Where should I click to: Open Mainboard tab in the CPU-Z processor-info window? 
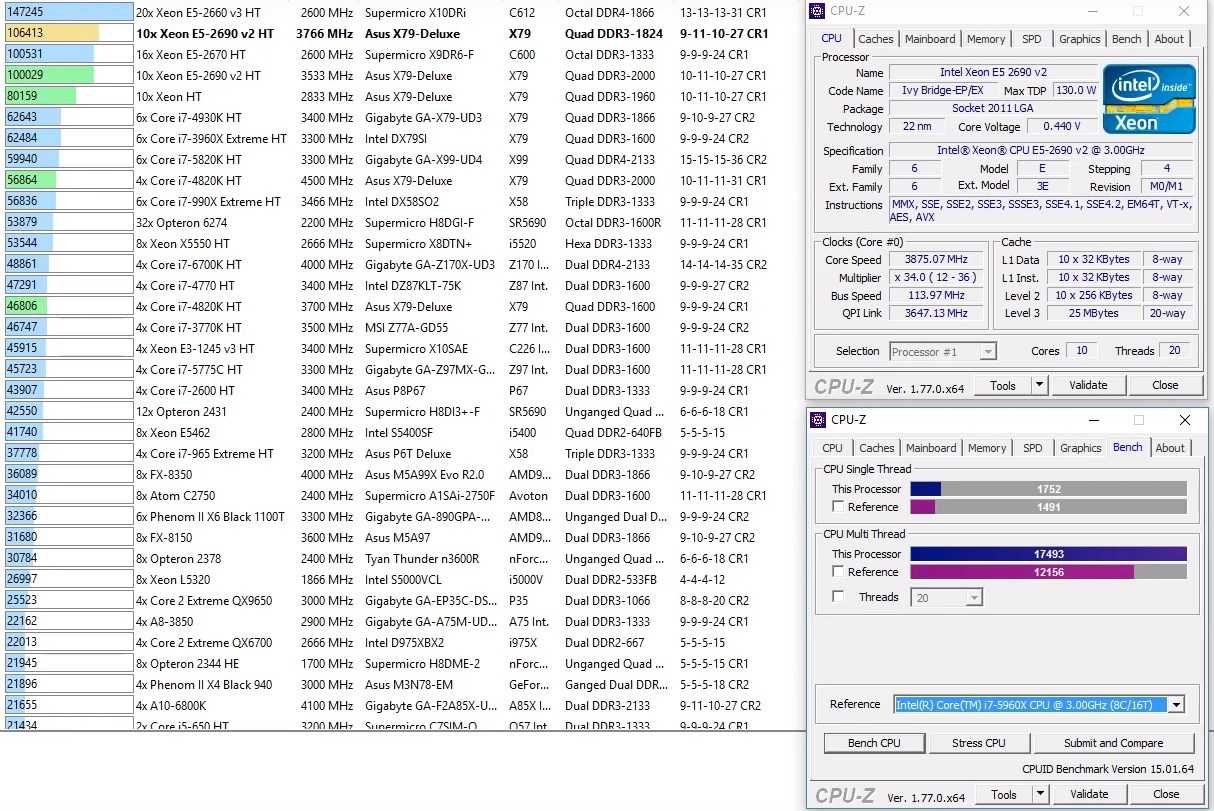click(x=930, y=39)
